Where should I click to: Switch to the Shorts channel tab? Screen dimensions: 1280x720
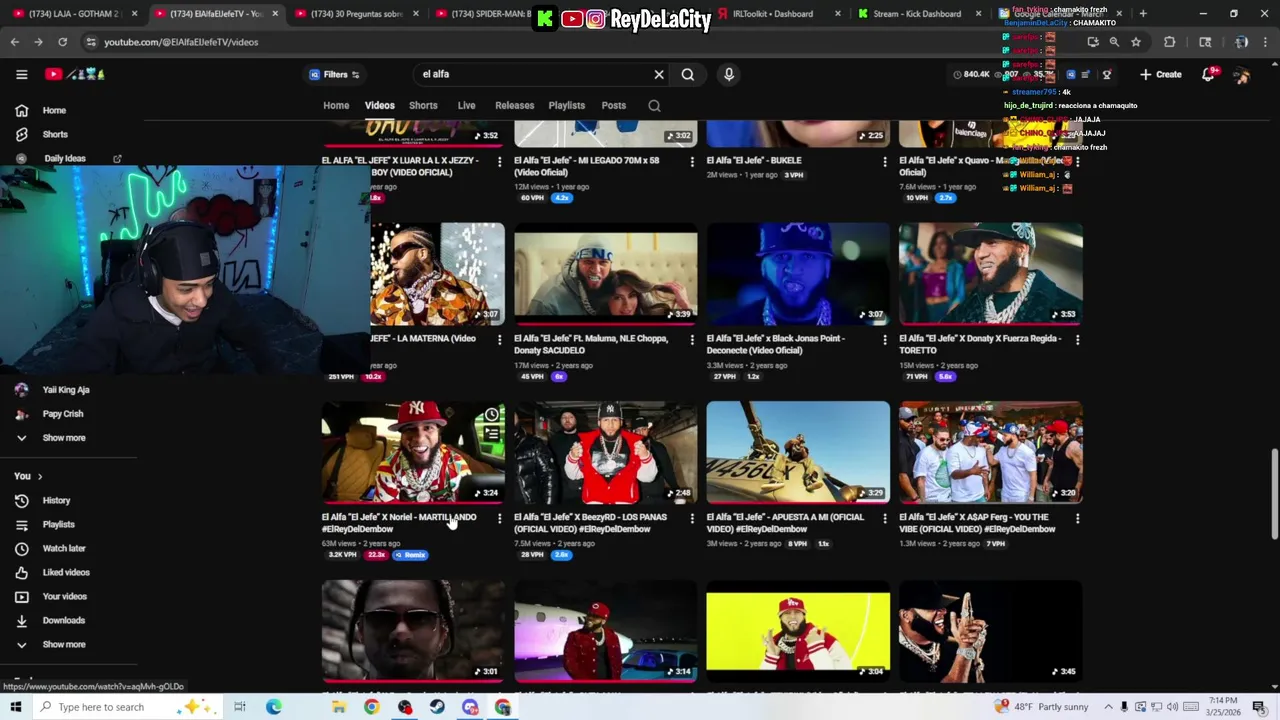(x=423, y=105)
